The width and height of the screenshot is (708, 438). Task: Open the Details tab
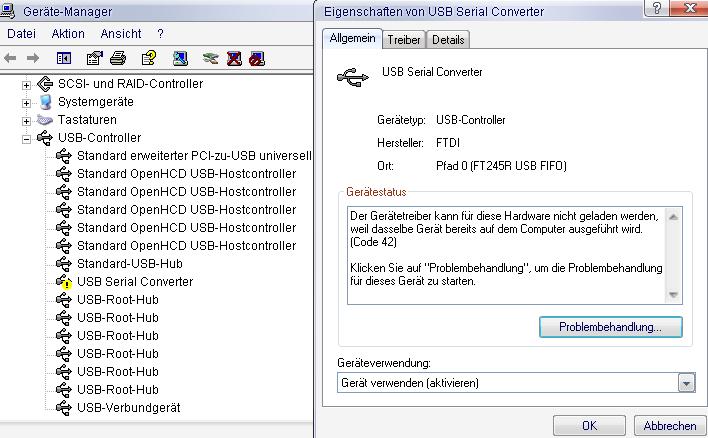tap(449, 40)
